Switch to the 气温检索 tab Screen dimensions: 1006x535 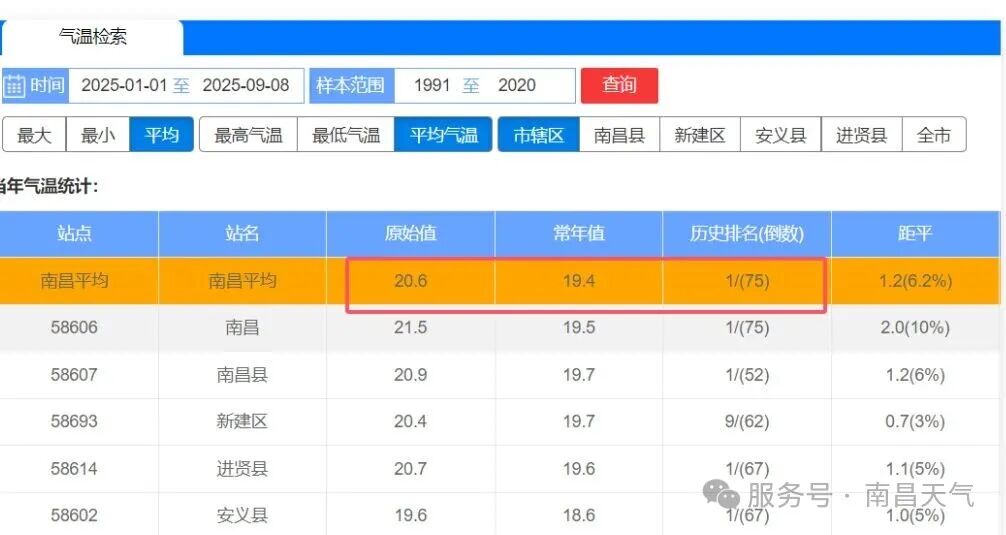point(93,37)
